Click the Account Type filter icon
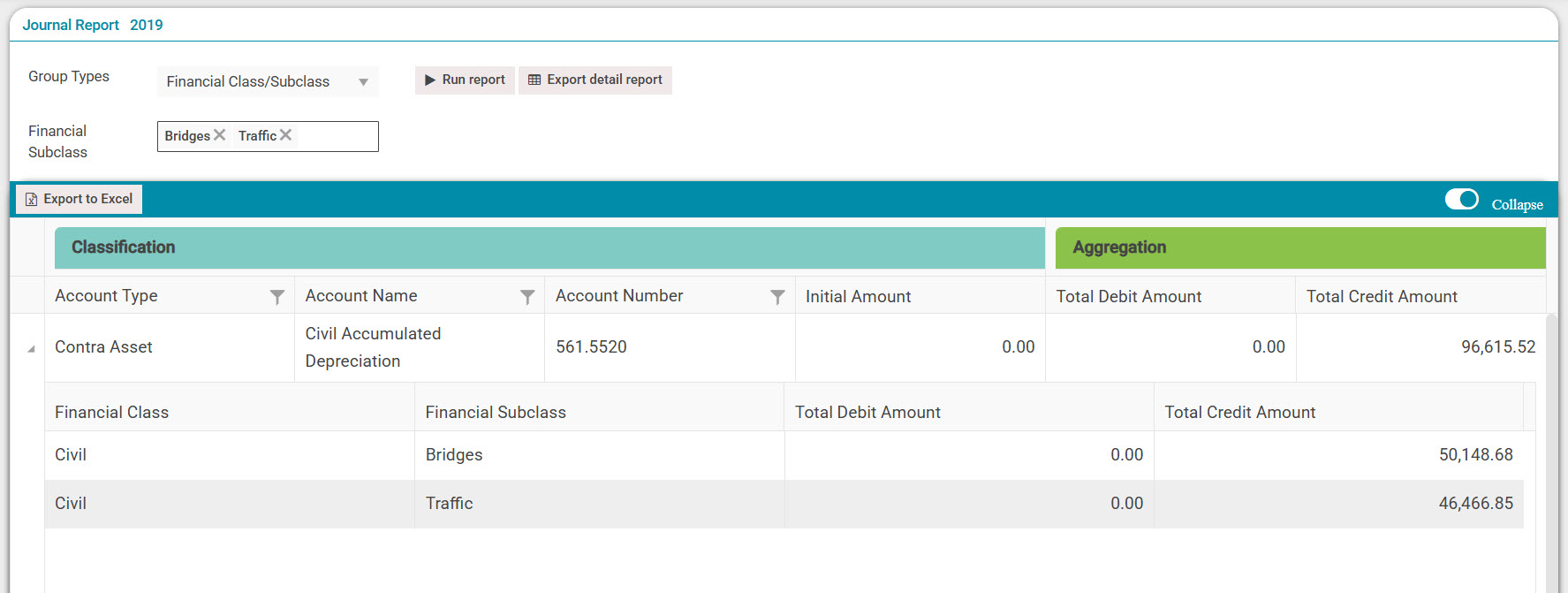The image size is (1568, 593). point(276,297)
